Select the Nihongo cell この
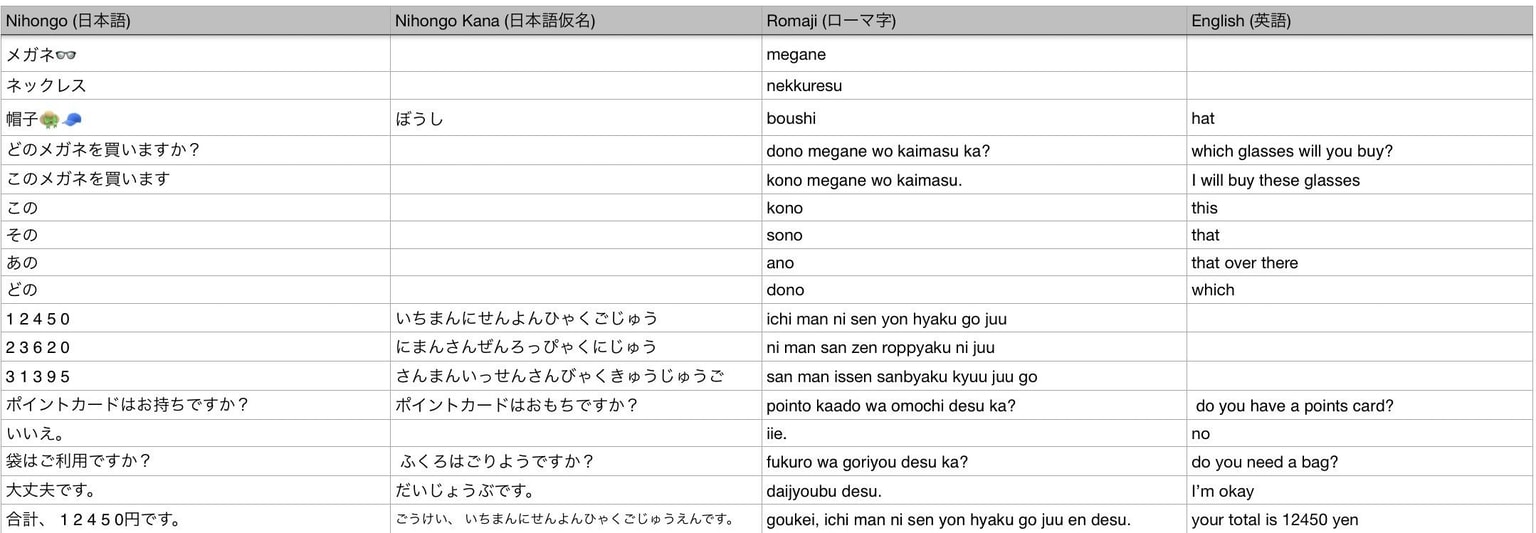 point(196,207)
